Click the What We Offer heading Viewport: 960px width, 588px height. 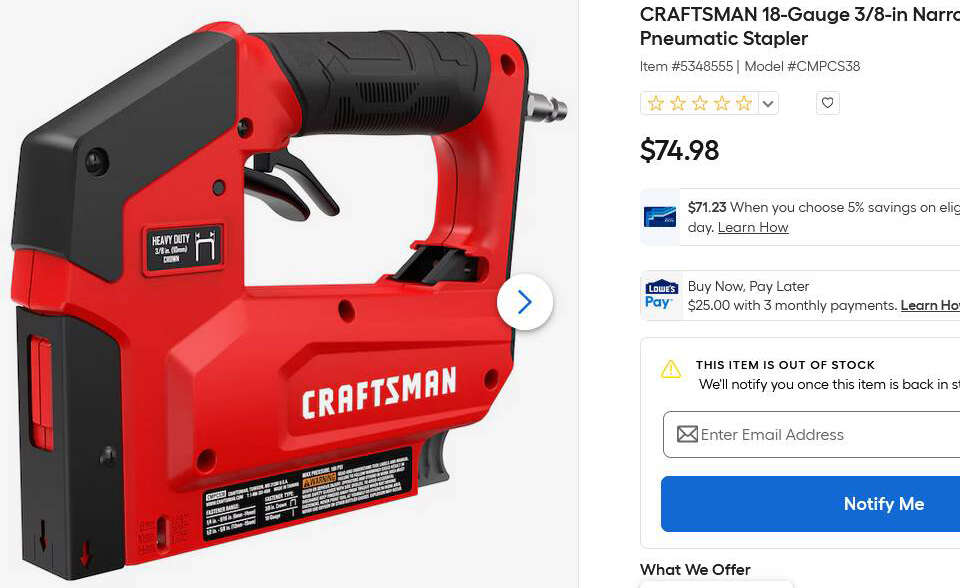pyautogui.click(x=695, y=570)
